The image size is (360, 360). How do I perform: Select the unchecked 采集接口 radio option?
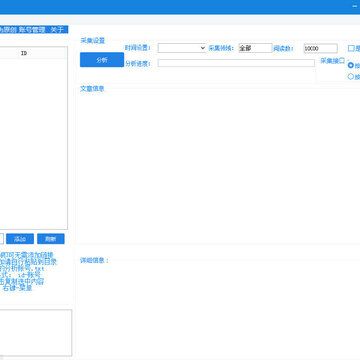pos(351,77)
